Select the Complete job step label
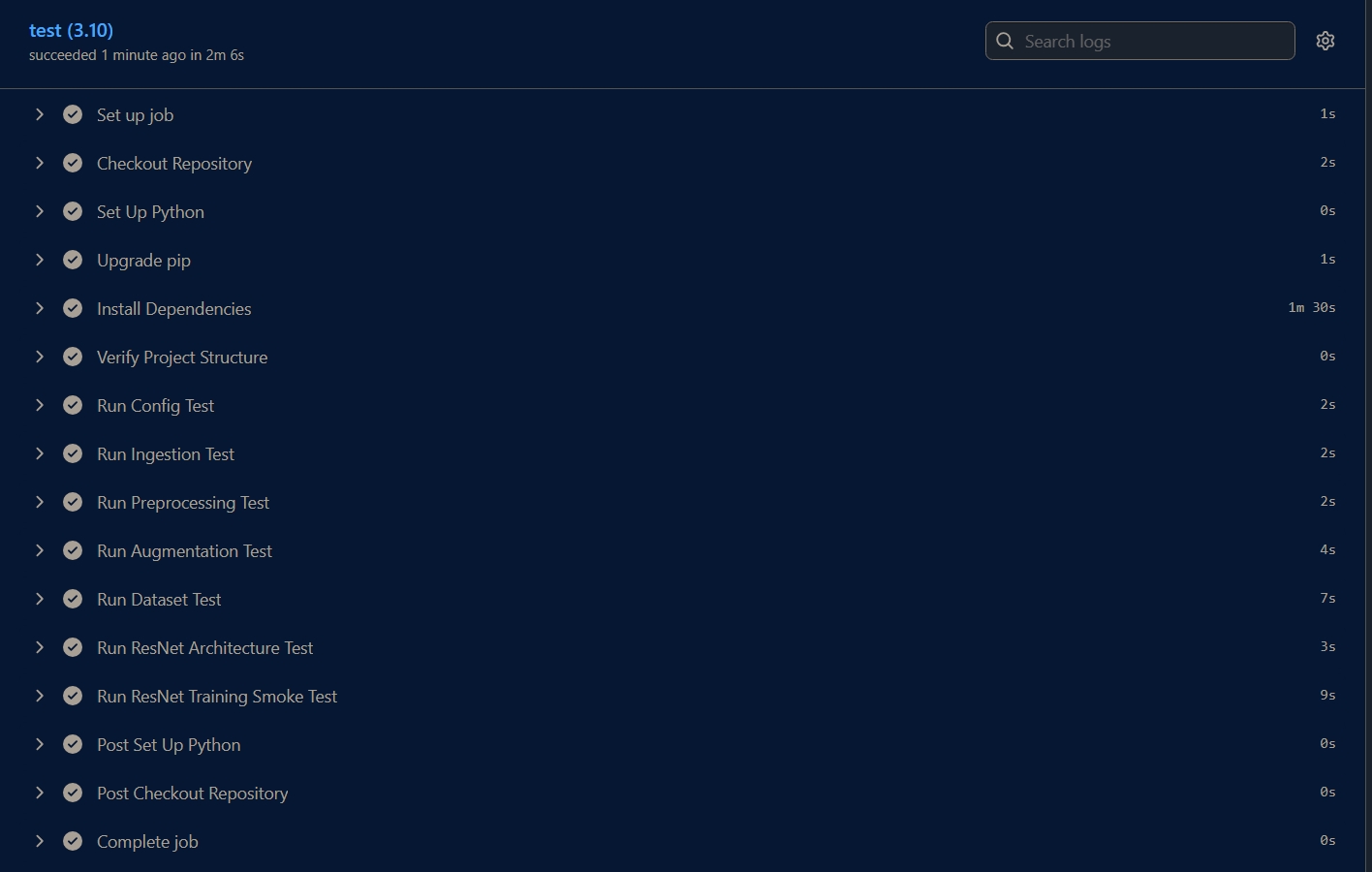The width and height of the screenshot is (1372, 872). pyautogui.click(x=147, y=842)
